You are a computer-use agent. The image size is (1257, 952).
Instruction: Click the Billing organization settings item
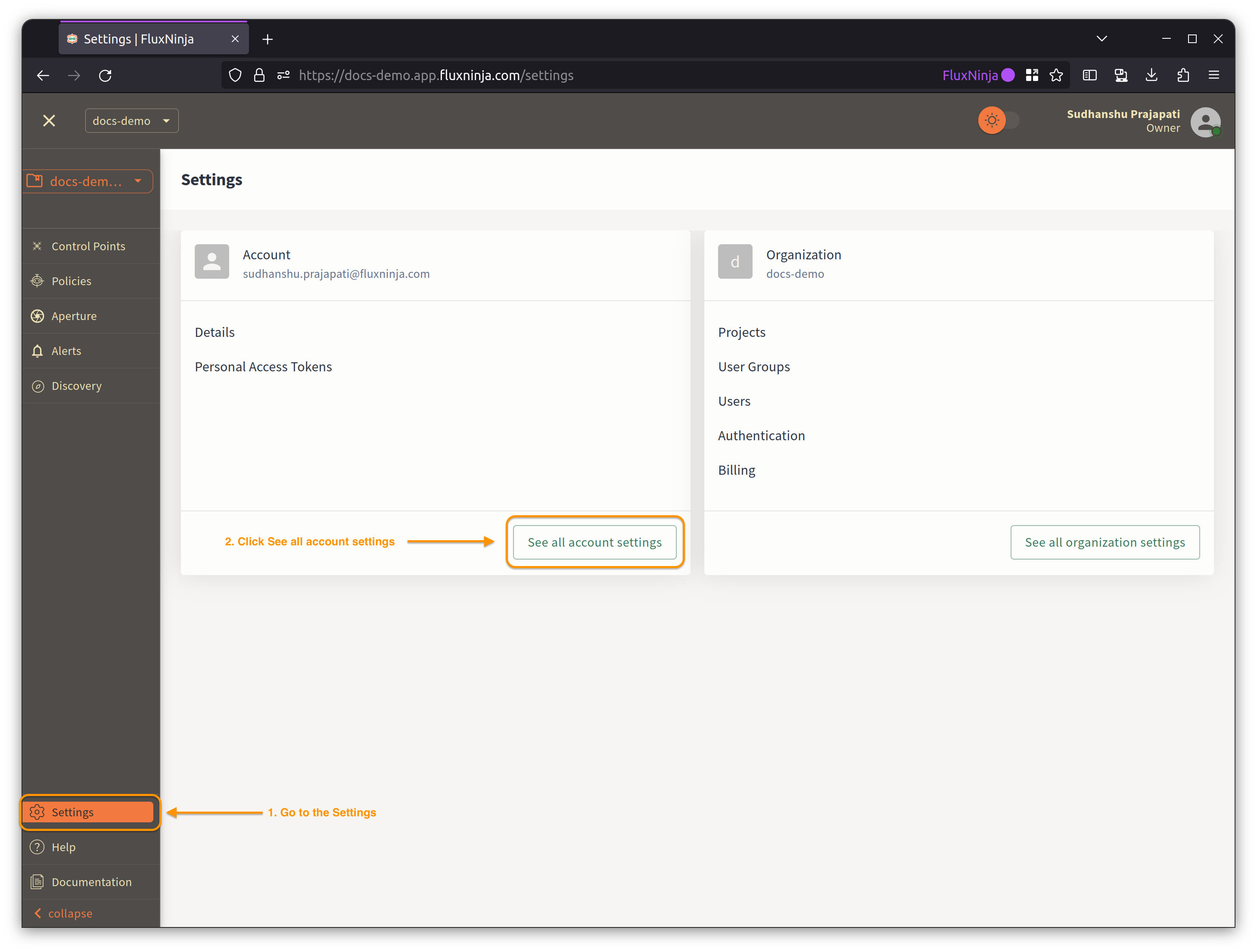click(736, 469)
